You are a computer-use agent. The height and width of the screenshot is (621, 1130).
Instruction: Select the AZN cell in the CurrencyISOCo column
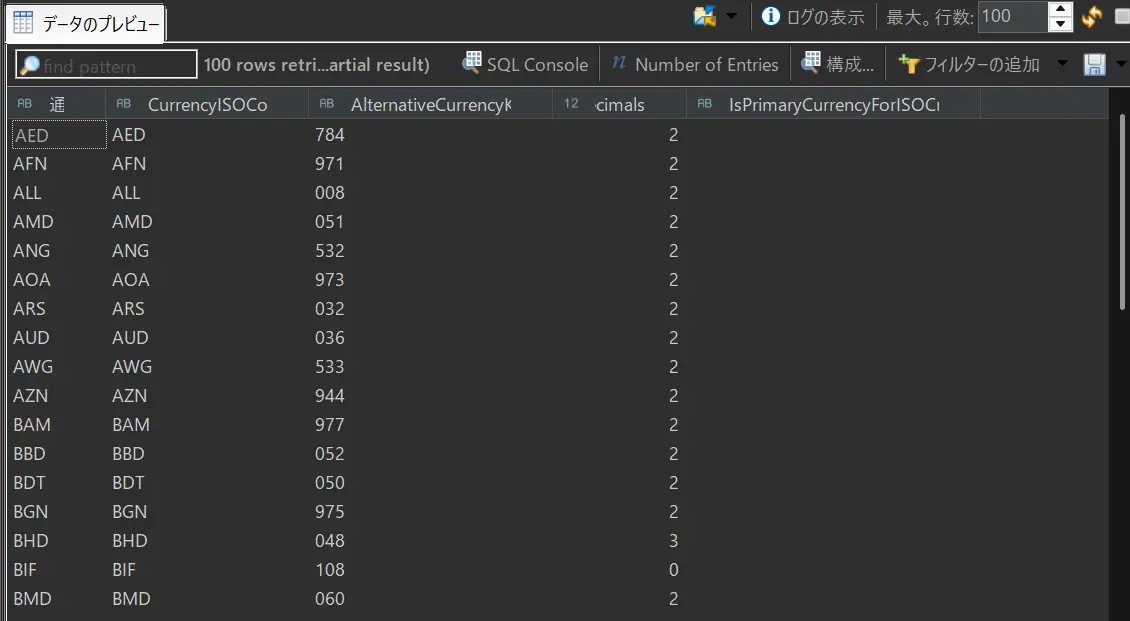[x=130, y=396]
